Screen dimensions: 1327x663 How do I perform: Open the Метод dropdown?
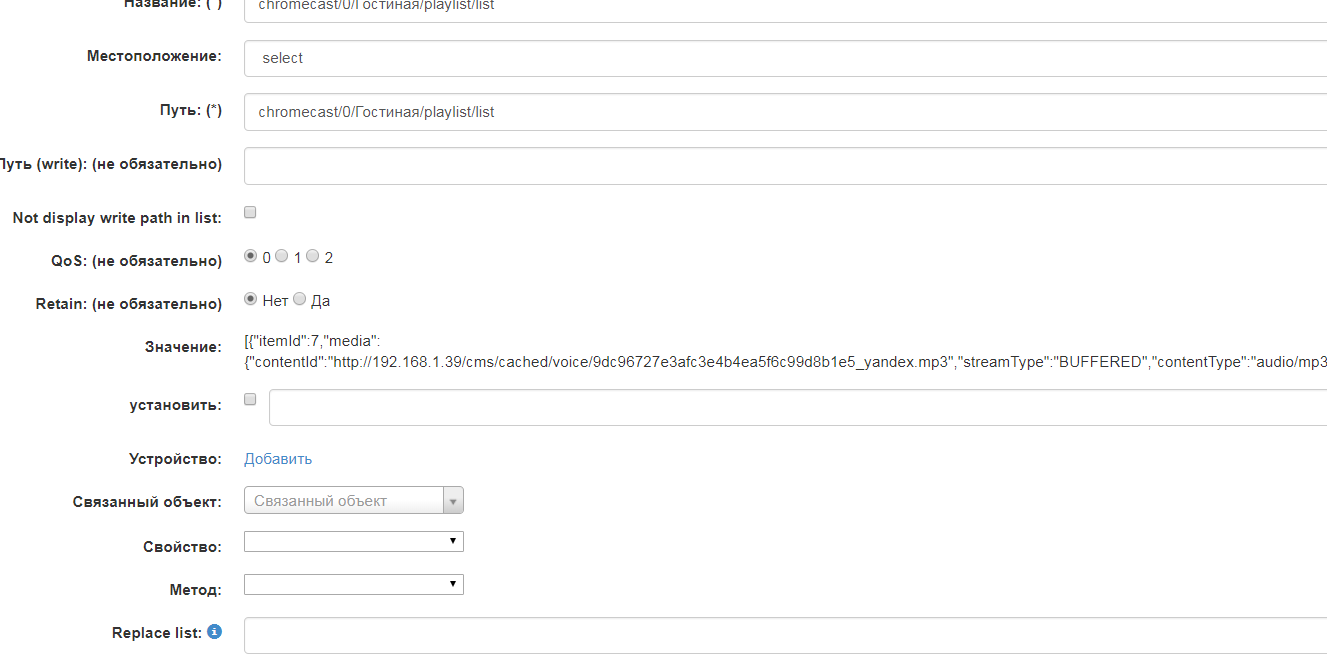click(x=352, y=584)
